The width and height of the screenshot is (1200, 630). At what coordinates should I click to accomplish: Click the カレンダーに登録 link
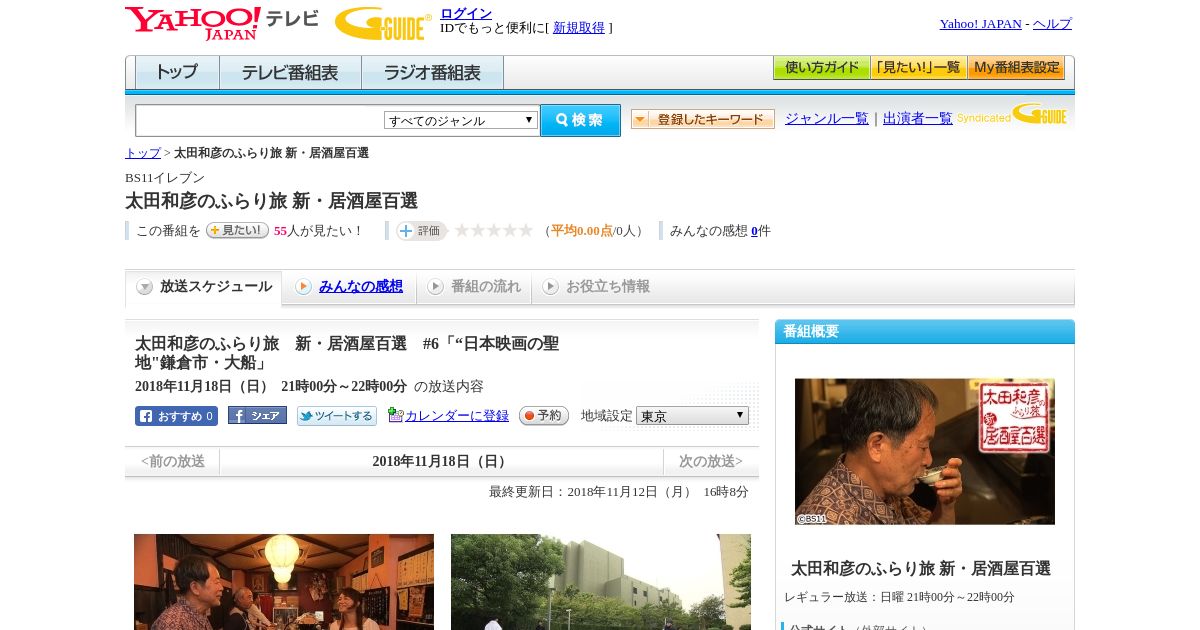(457, 416)
